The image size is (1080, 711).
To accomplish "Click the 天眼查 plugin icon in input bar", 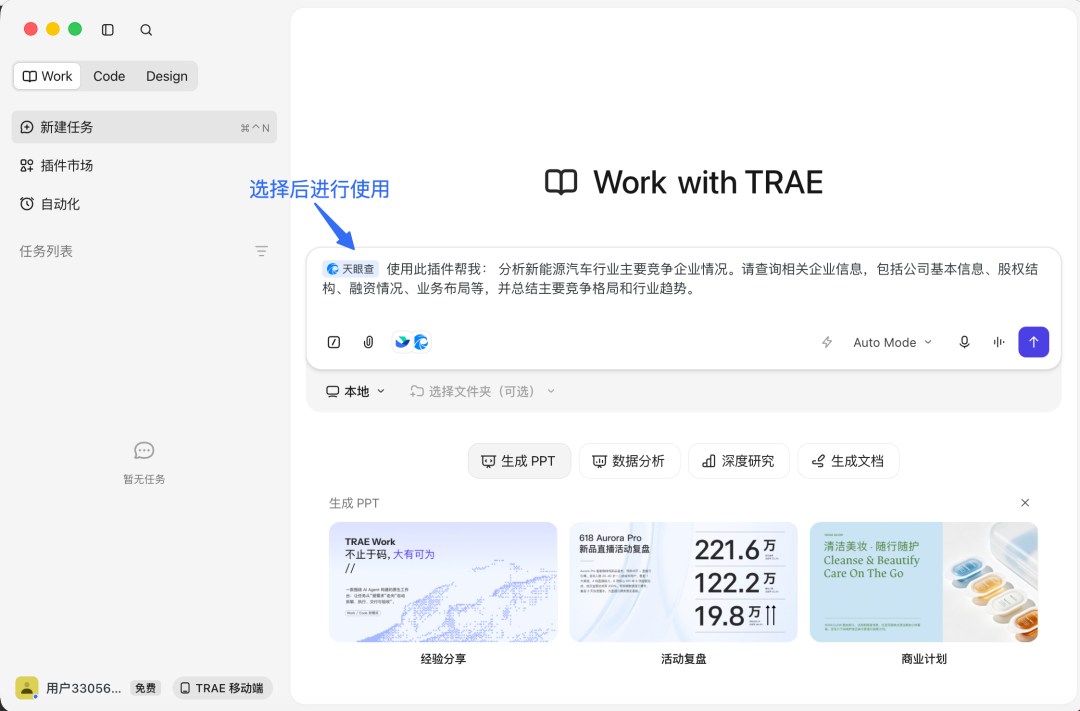I will click(421, 342).
